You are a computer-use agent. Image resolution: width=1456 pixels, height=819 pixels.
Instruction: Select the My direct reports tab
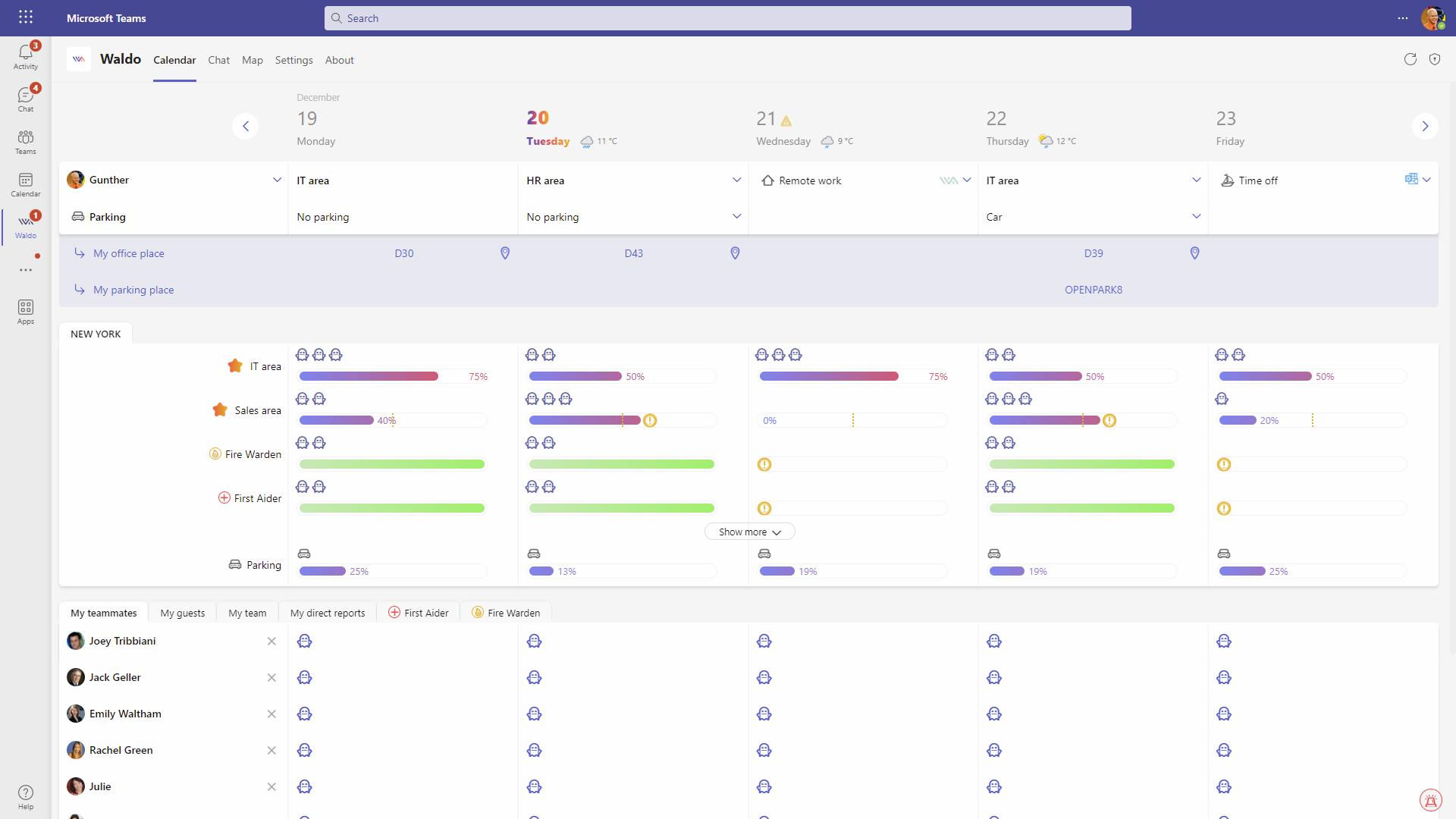tap(328, 613)
